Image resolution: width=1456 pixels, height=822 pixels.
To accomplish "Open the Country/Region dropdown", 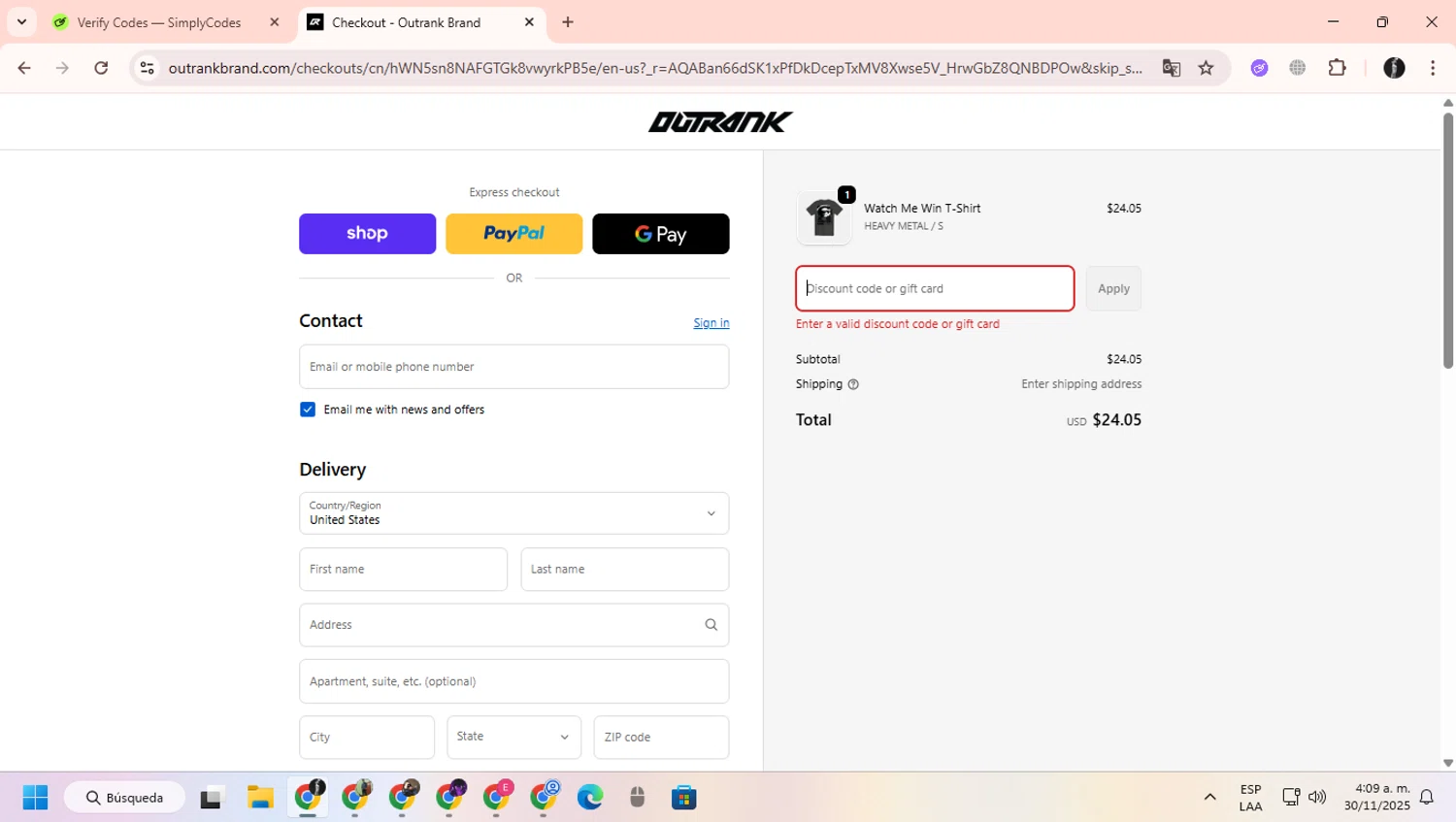I will point(514,513).
